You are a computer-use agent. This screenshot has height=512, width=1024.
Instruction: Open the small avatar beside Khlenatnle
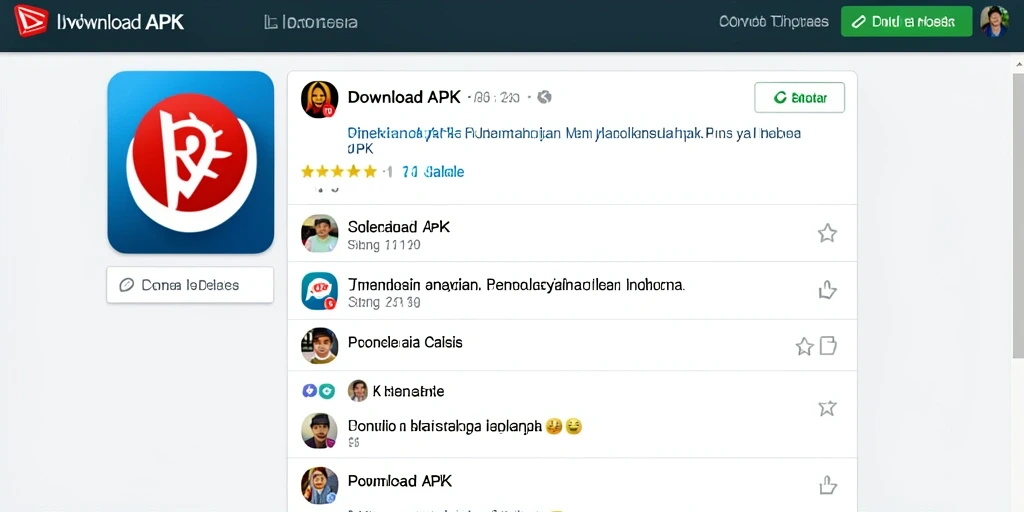[358, 391]
